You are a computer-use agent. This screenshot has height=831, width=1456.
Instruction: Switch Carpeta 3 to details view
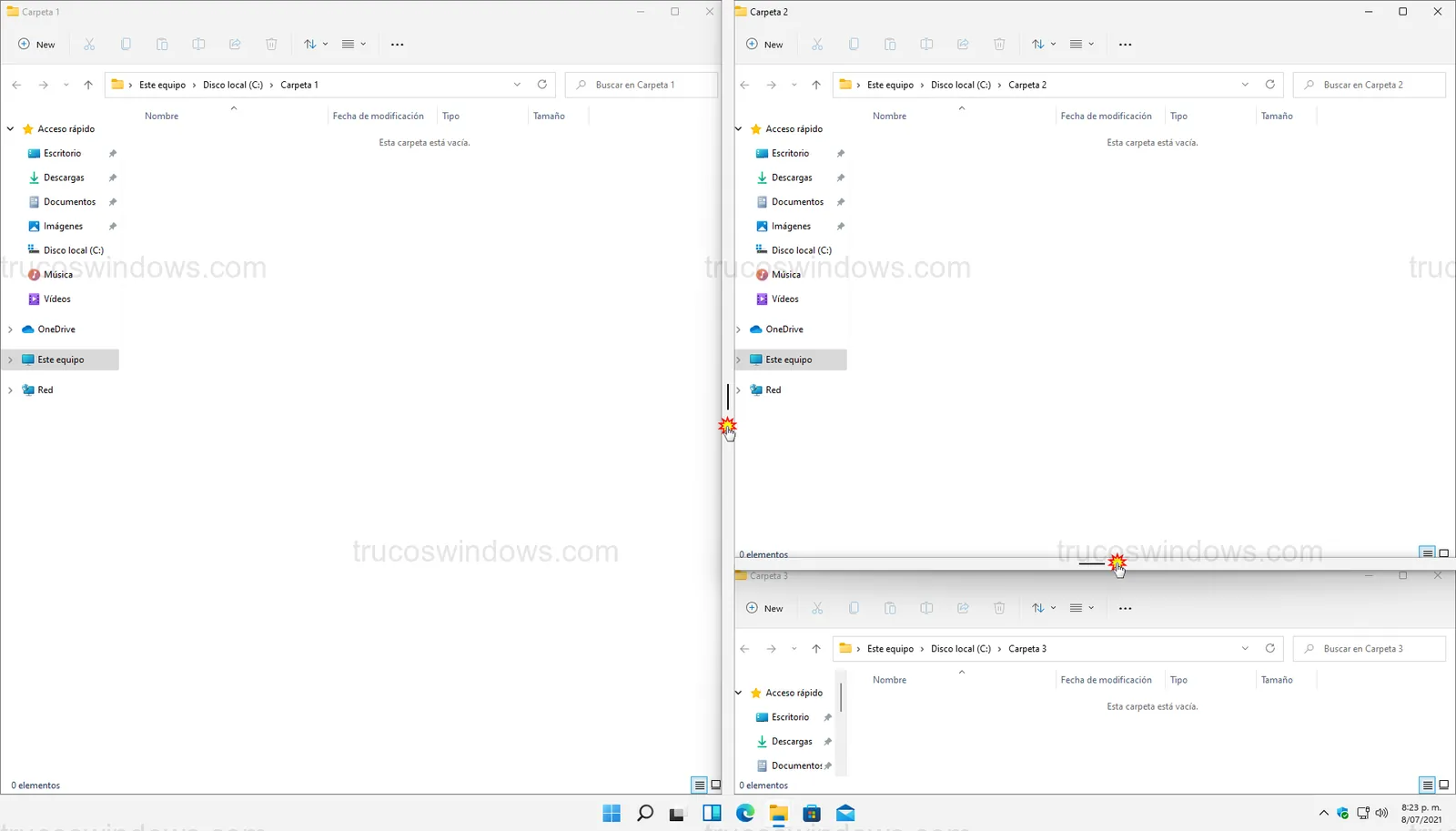point(1427,785)
